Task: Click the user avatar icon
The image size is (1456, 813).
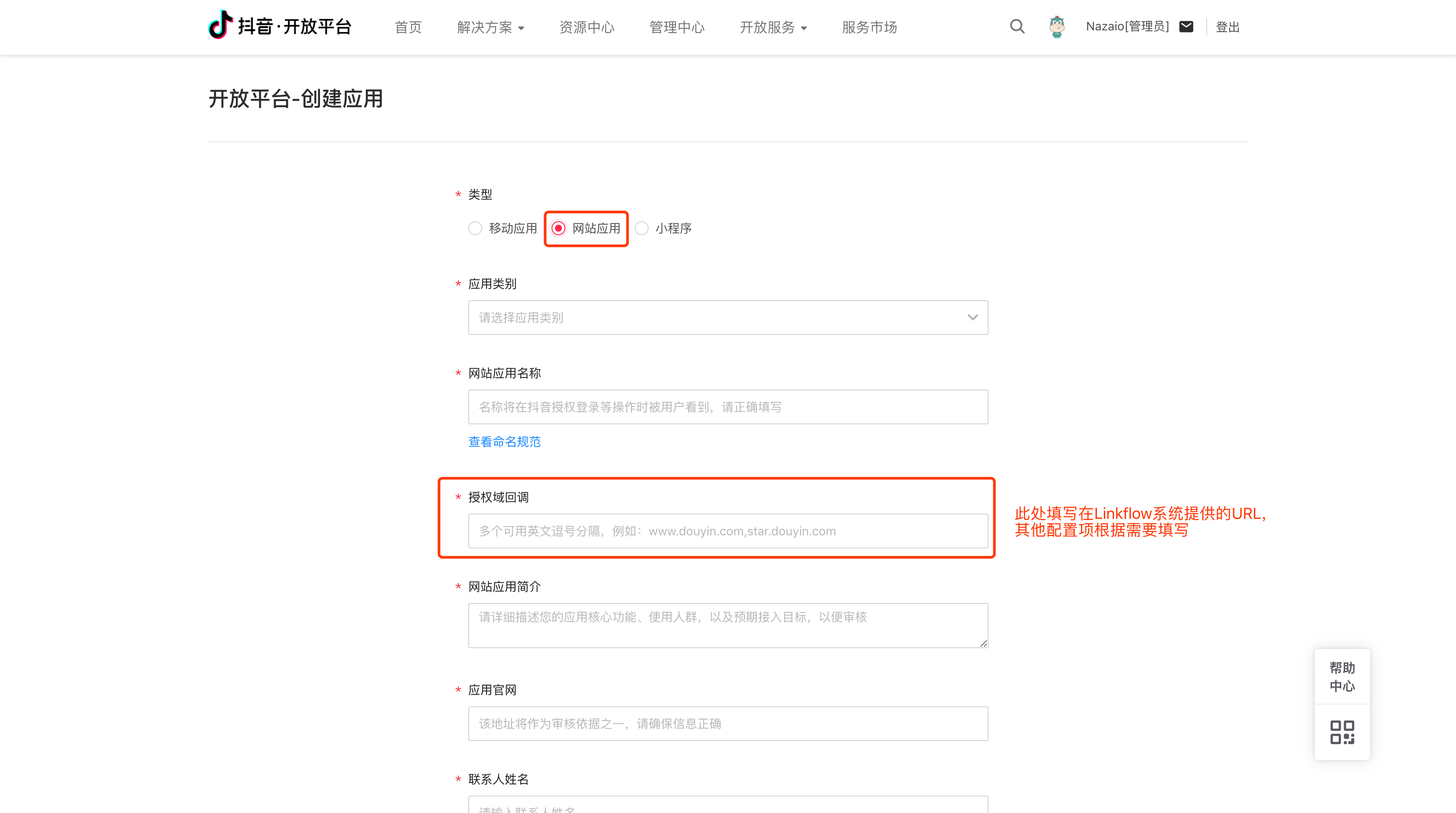Action: [x=1056, y=26]
